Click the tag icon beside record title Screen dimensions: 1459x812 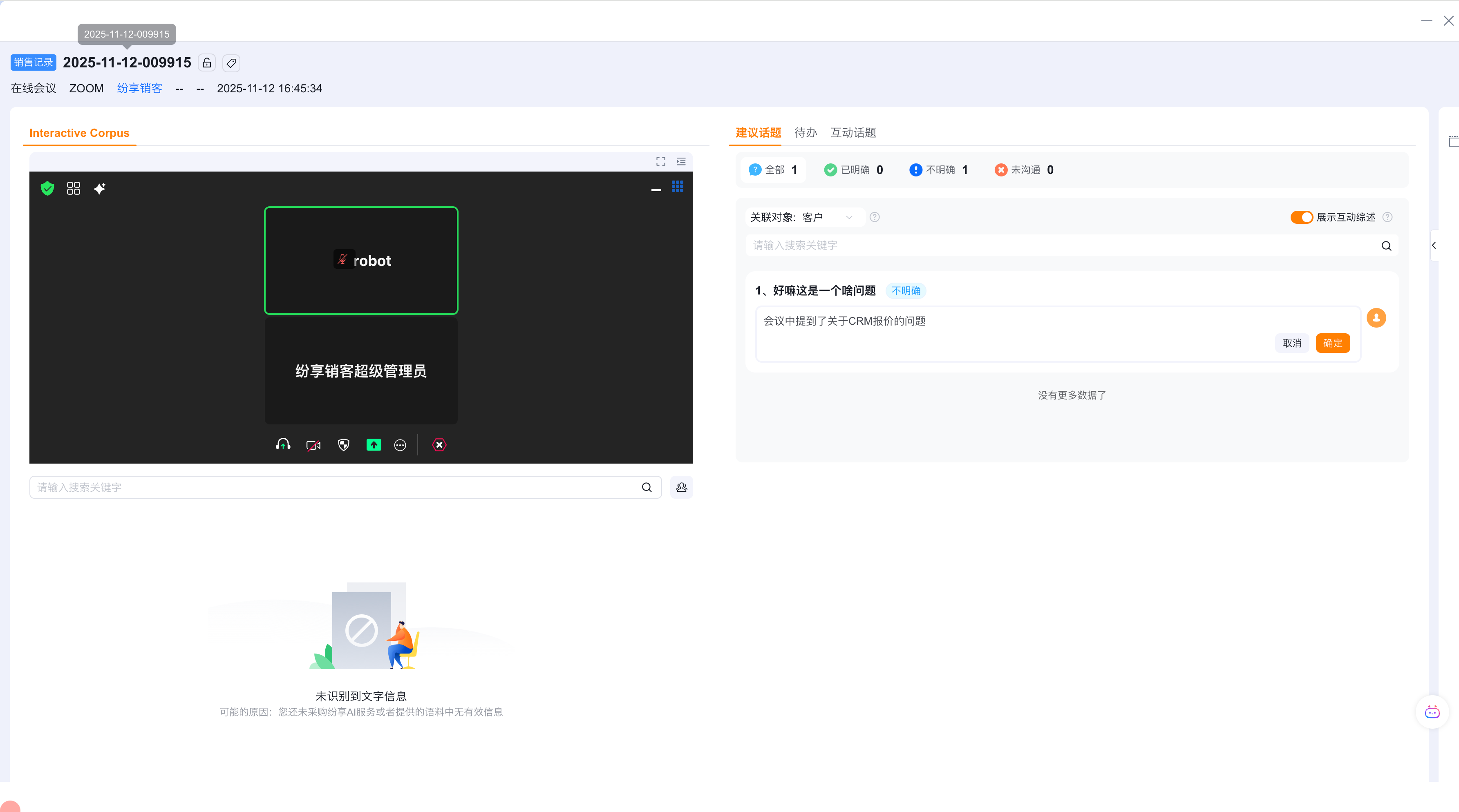(231, 63)
